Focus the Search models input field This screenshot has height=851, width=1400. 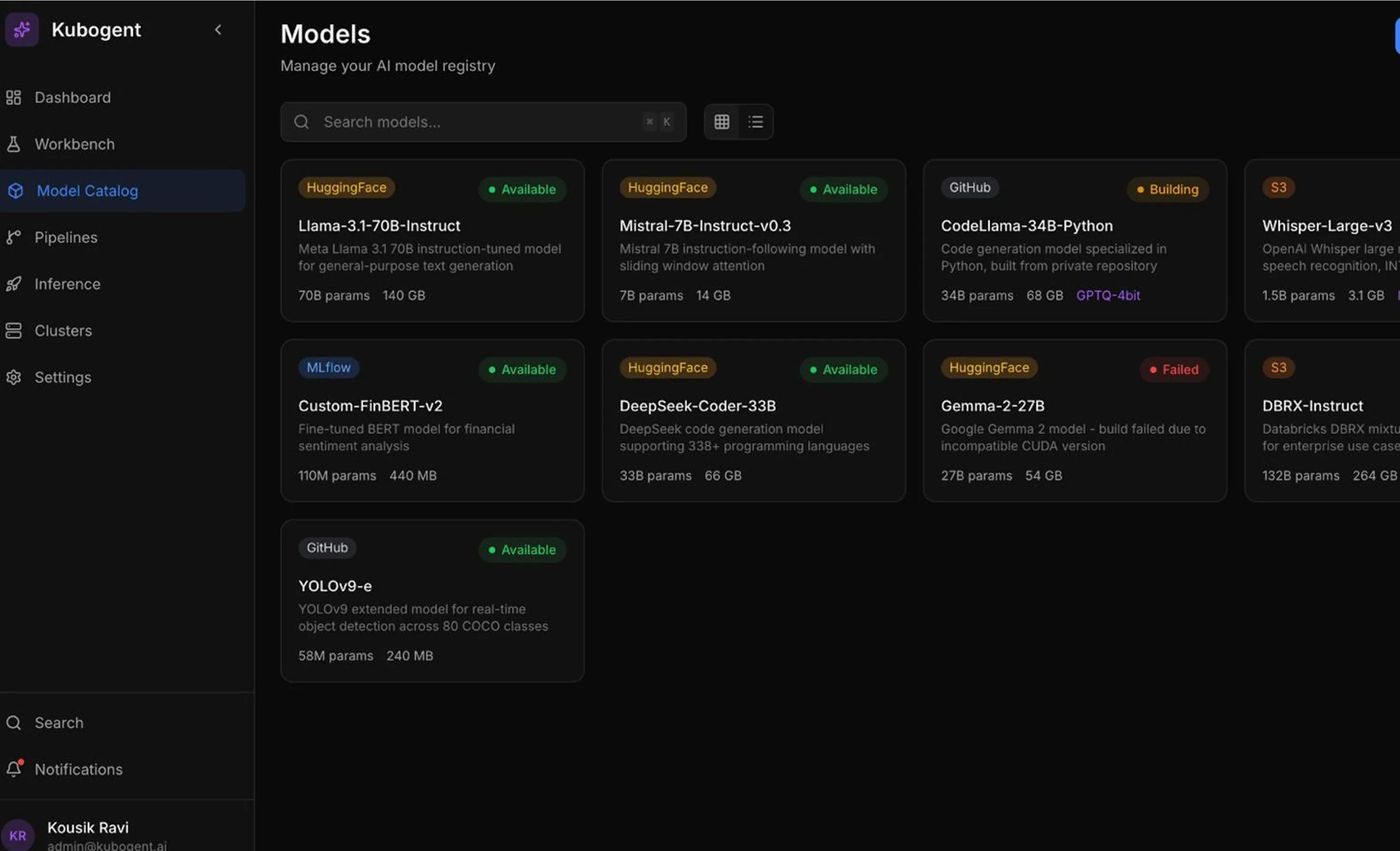click(483, 122)
